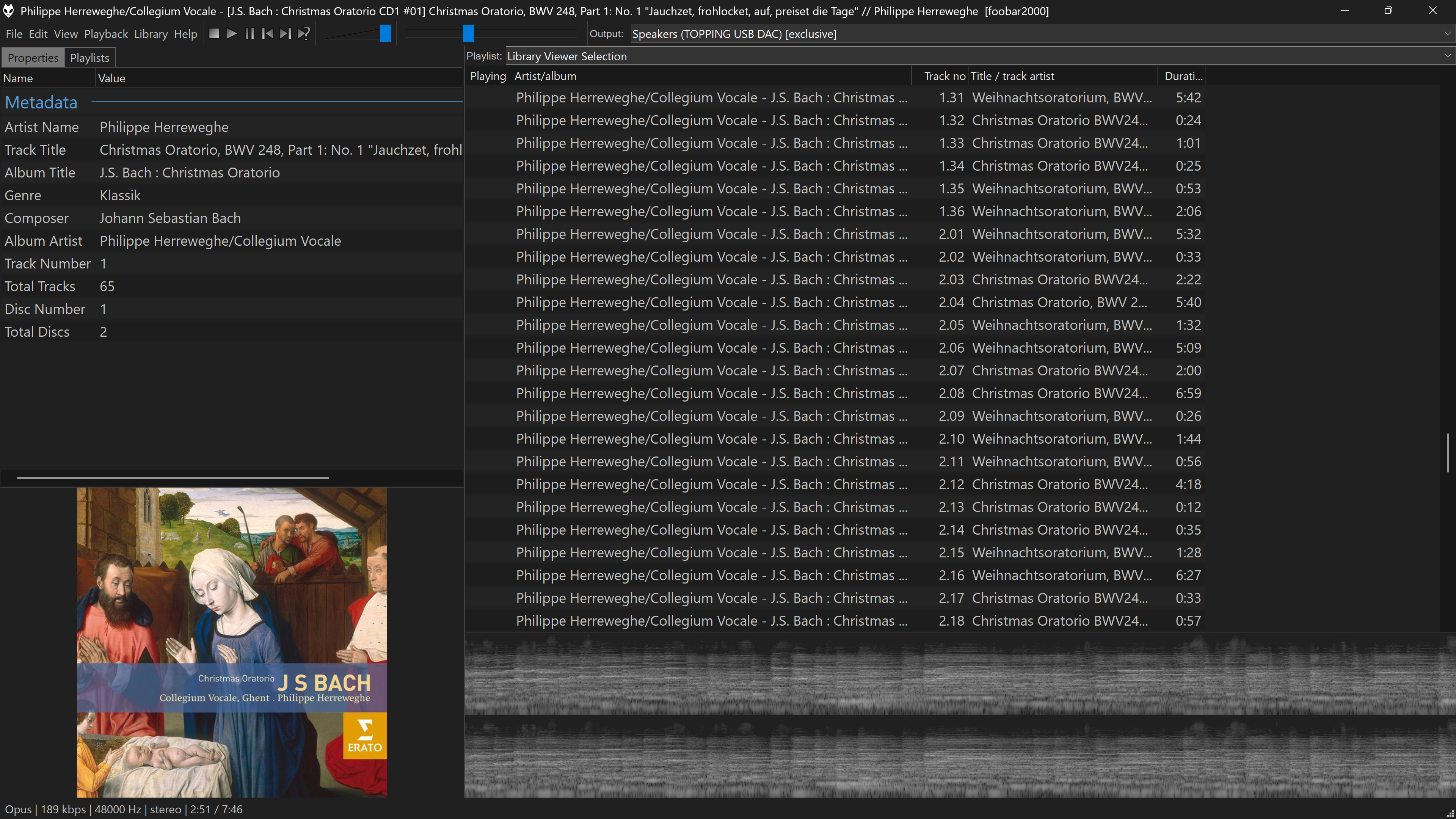Skip to Previous track icon

click(267, 34)
